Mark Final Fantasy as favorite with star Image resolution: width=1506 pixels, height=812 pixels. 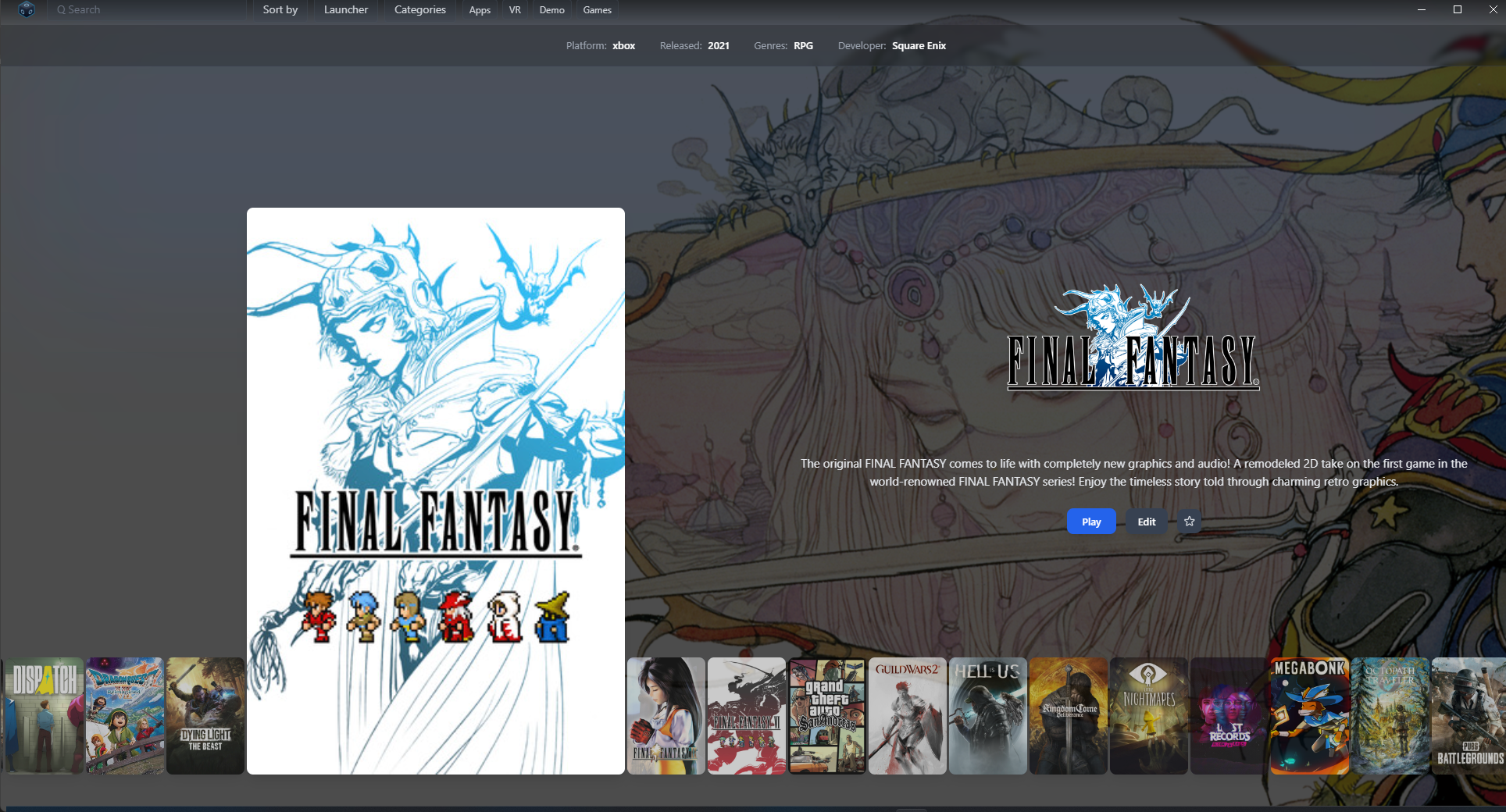tap(1189, 522)
